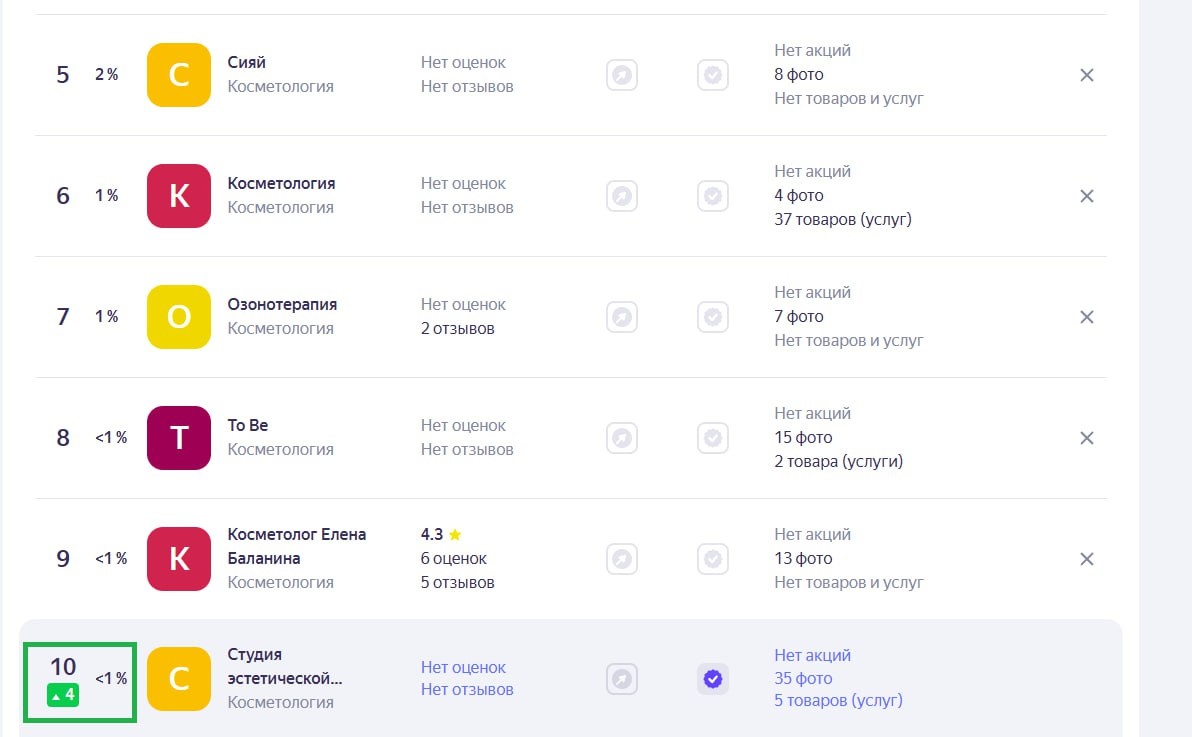
Task: Remove the Сияй competitor row
Action: [x=1087, y=75]
